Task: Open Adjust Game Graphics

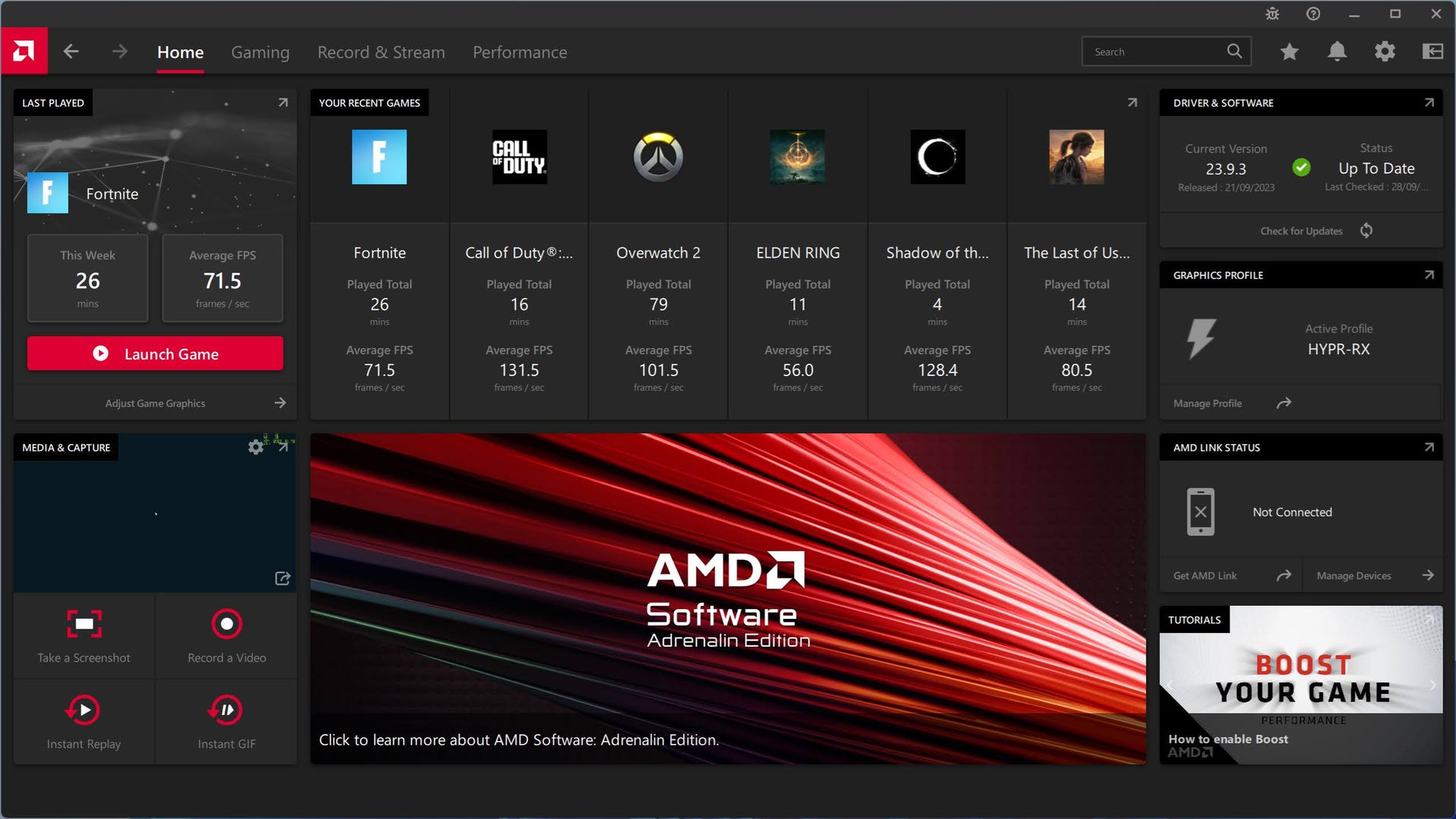Action: 155,403
